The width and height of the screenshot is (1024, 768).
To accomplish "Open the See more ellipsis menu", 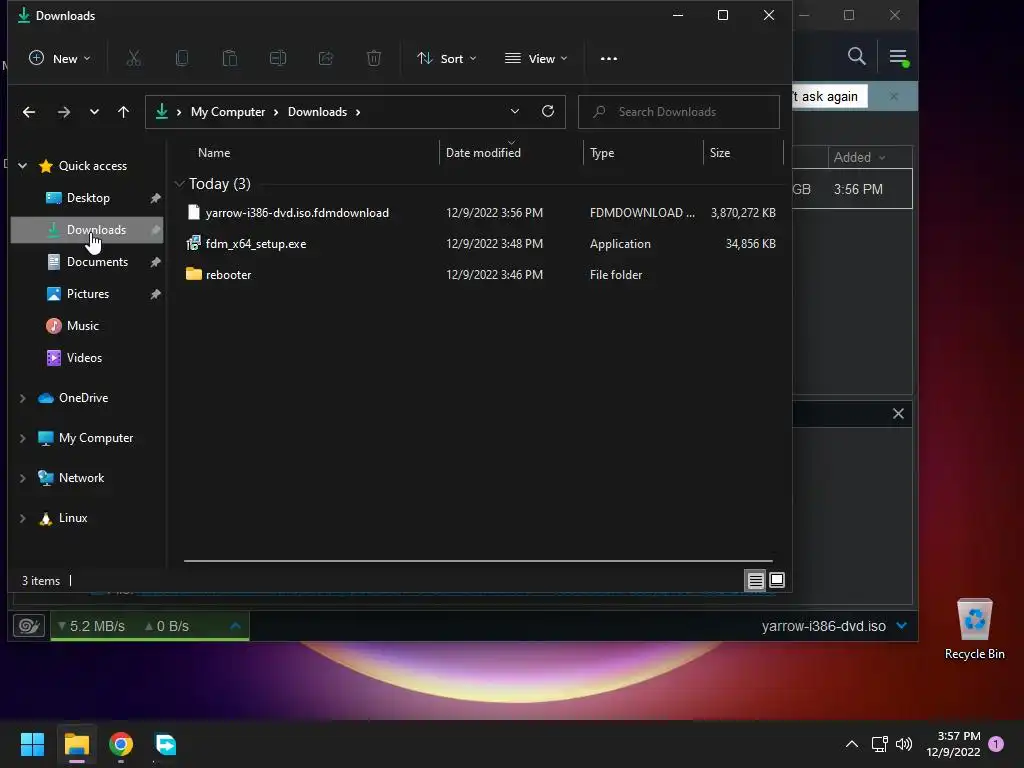I will pos(609,59).
